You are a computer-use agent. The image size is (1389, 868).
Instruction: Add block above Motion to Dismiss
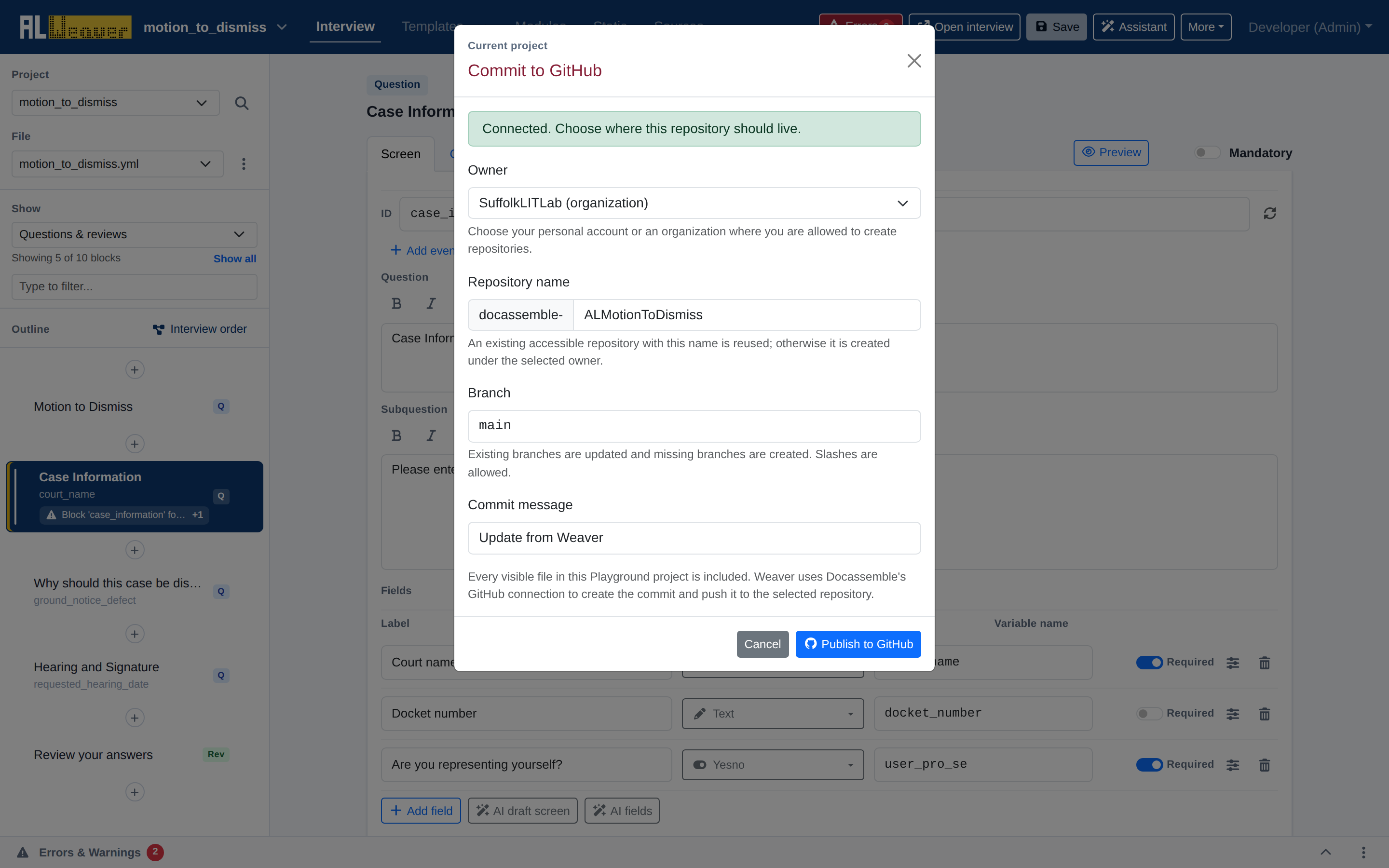(135, 370)
